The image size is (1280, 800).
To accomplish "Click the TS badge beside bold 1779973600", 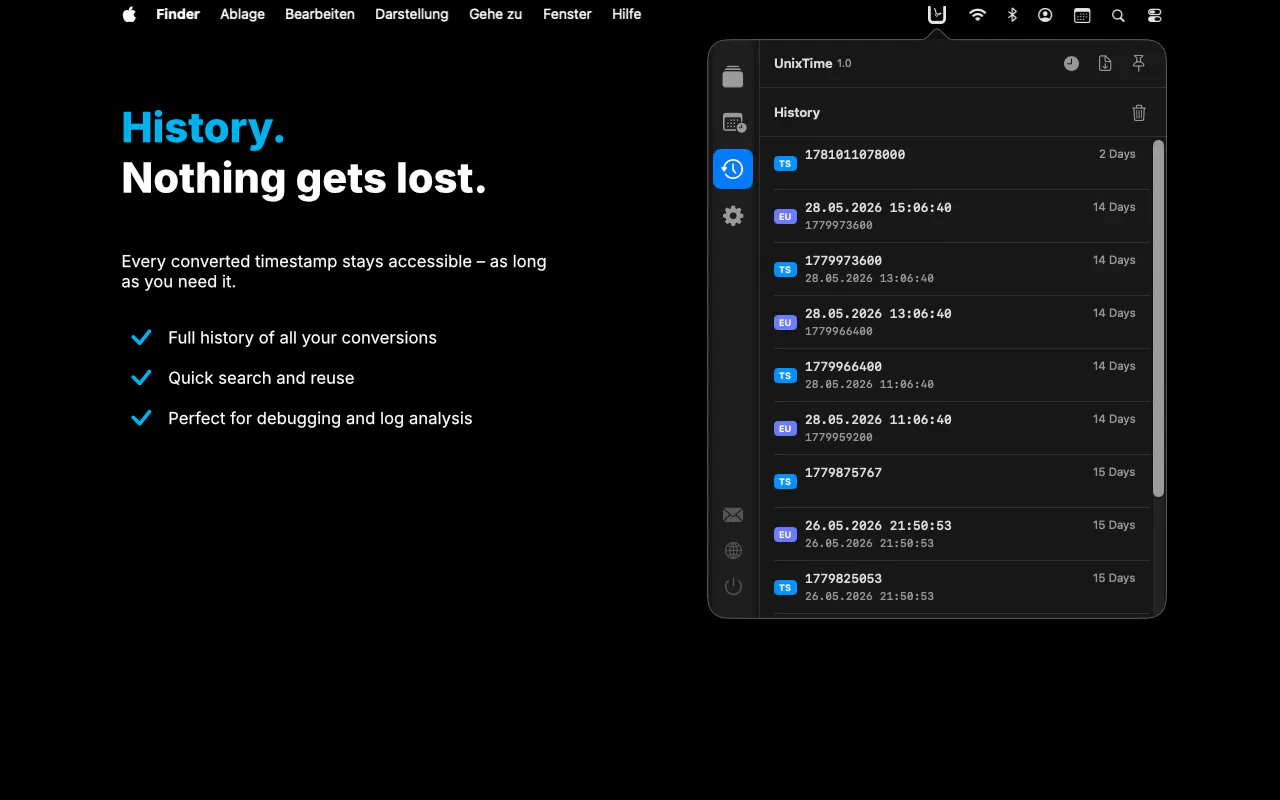I will (785, 269).
